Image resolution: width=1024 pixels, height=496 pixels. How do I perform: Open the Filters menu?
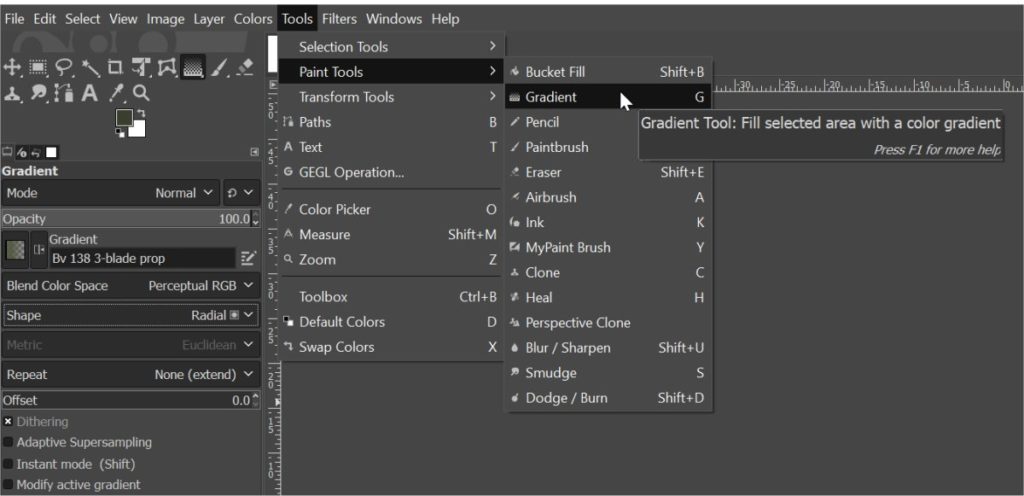[x=339, y=19]
